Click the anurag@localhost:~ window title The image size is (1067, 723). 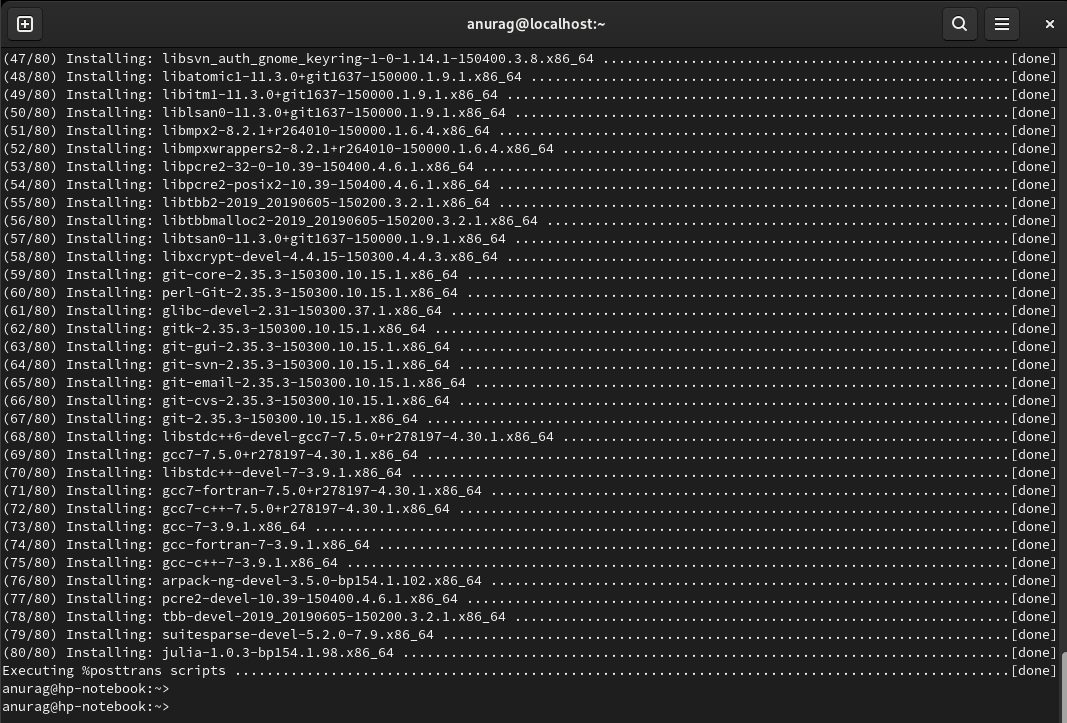tap(536, 25)
